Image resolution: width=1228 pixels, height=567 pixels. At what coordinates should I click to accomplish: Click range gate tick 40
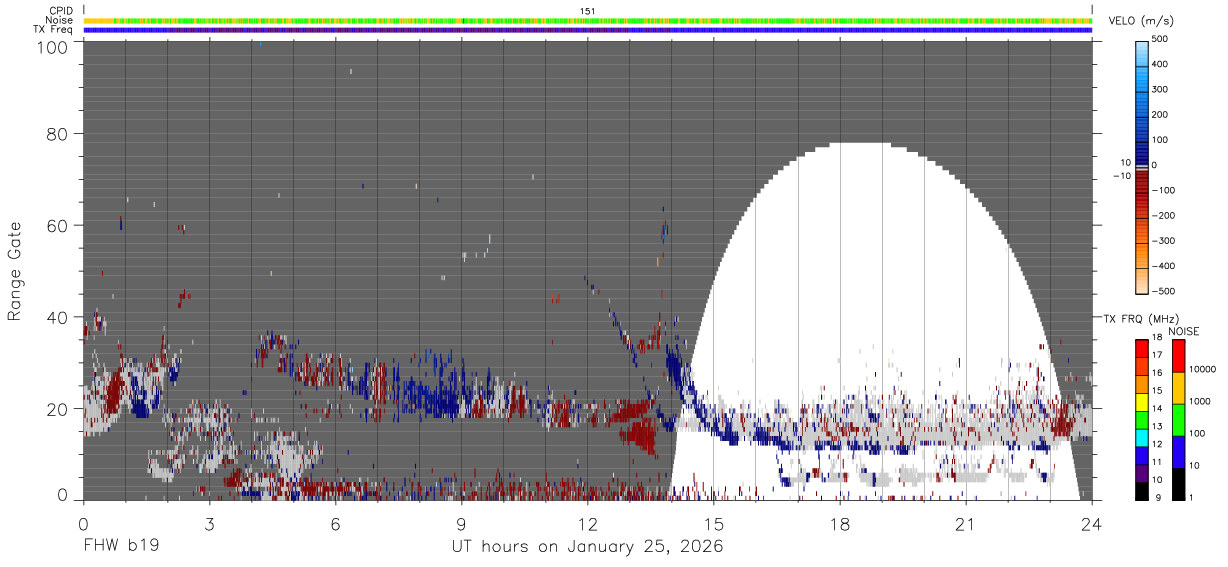click(x=56, y=317)
